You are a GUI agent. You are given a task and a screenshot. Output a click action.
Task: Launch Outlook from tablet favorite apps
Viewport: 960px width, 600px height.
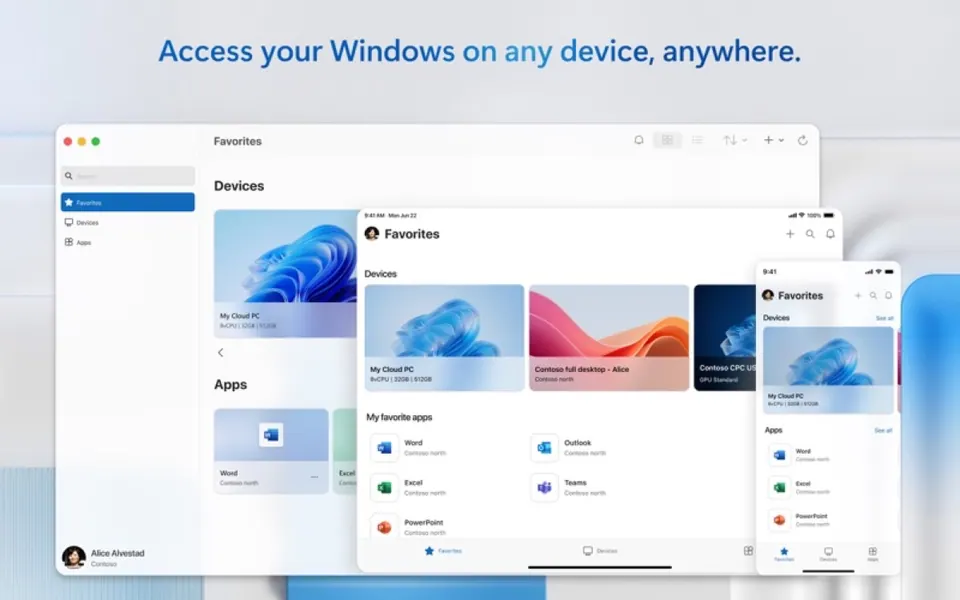(x=568, y=448)
